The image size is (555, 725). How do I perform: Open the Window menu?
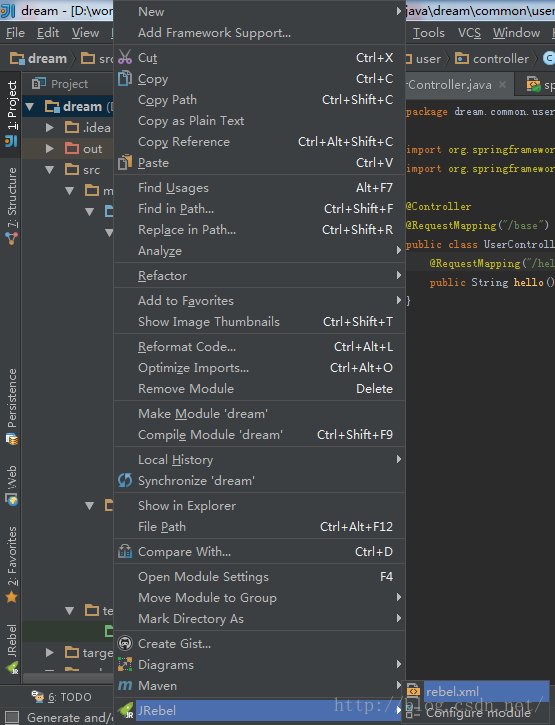point(516,33)
